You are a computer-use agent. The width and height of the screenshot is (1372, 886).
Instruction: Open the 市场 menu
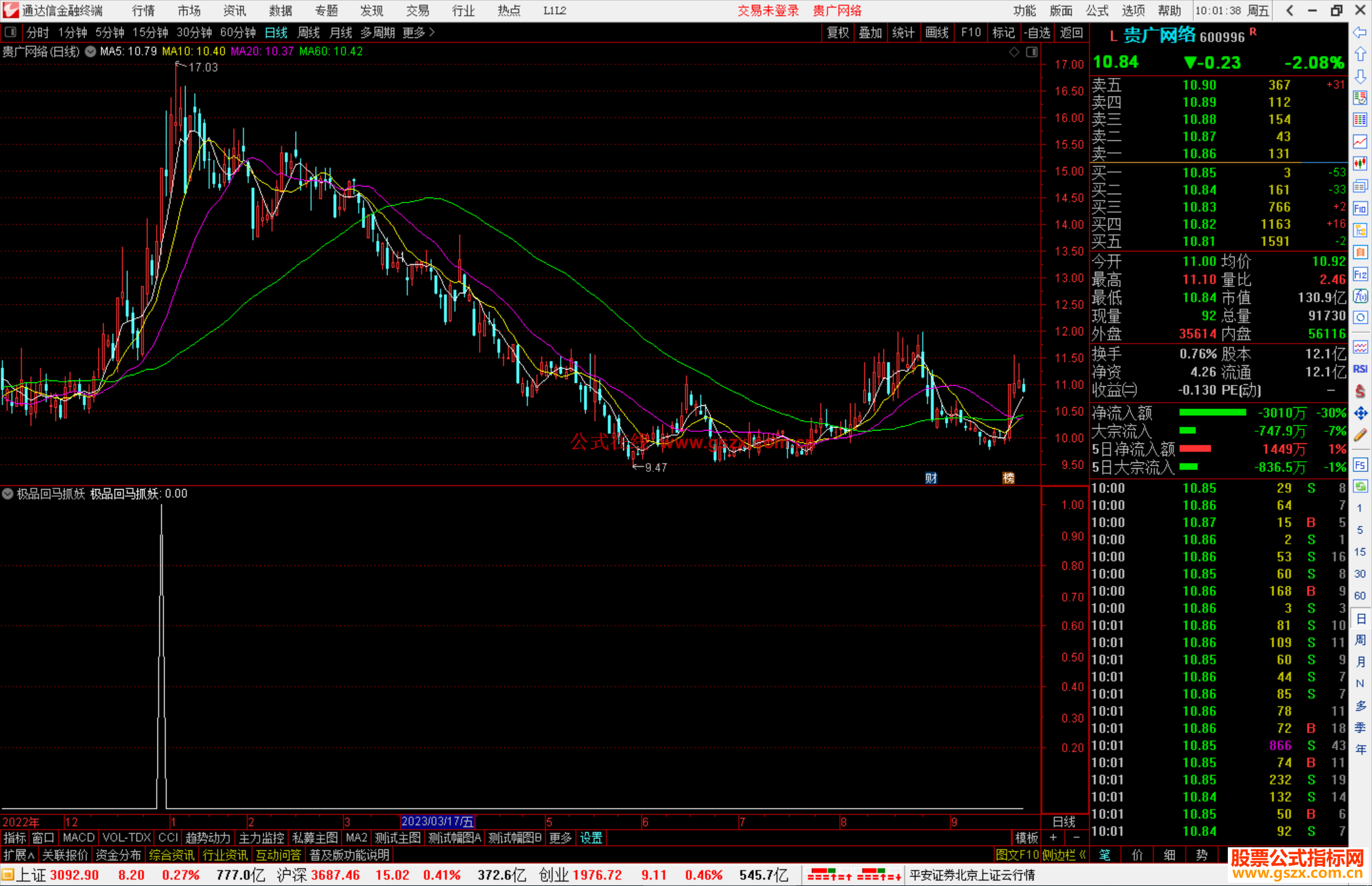pos(189,11)
